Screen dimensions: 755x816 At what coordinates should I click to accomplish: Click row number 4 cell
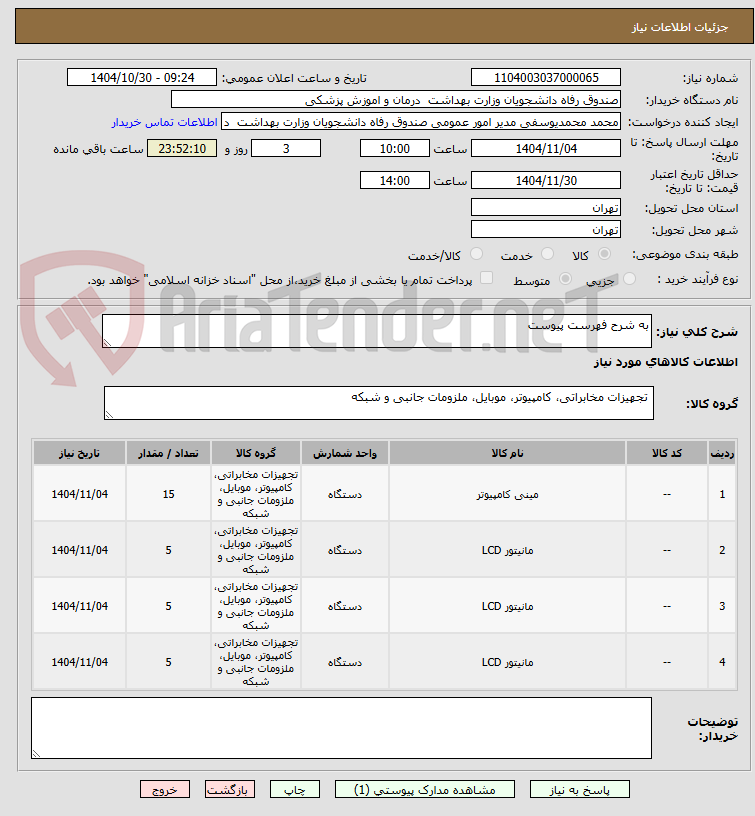click(x=722, y=662)
